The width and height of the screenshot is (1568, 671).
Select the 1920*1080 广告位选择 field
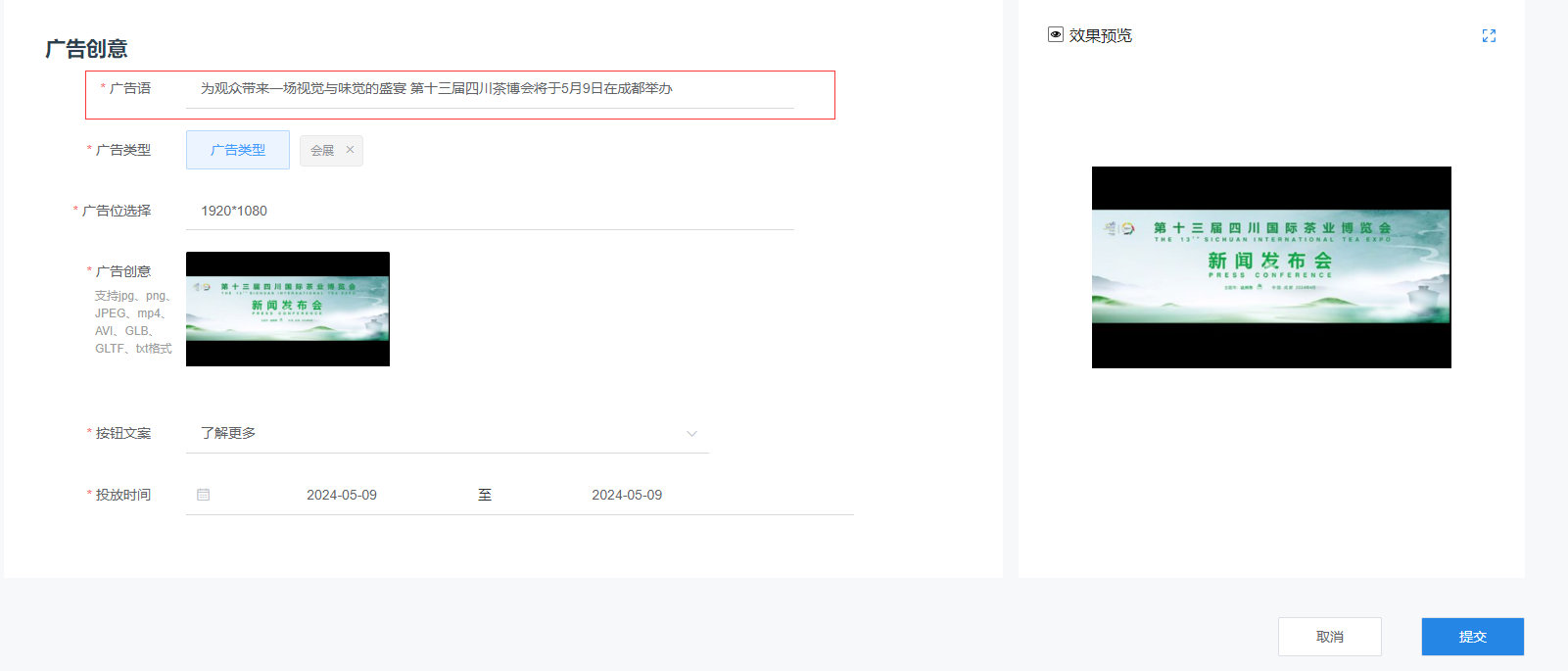pyautogui.click(x=490, y=211)
